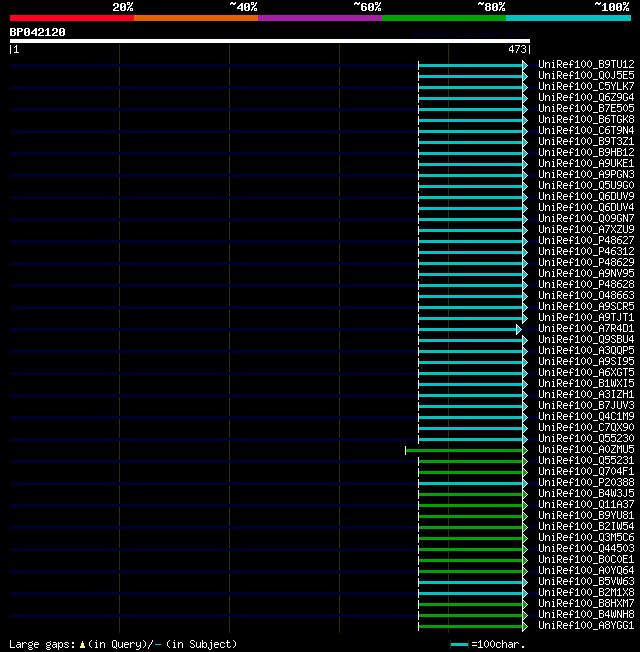This screenshot has height=652, width=640.
Task: Select the UniRef100_Q9SBU4 label
Action: pos(586,339)
